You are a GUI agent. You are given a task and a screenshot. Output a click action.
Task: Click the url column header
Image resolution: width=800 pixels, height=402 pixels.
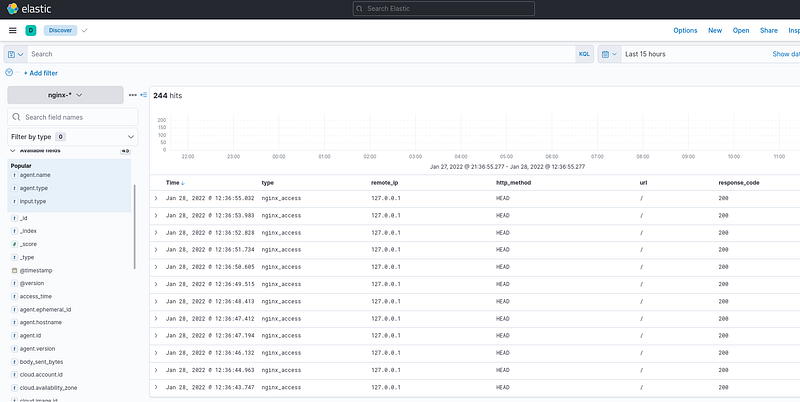pos(643,183)
